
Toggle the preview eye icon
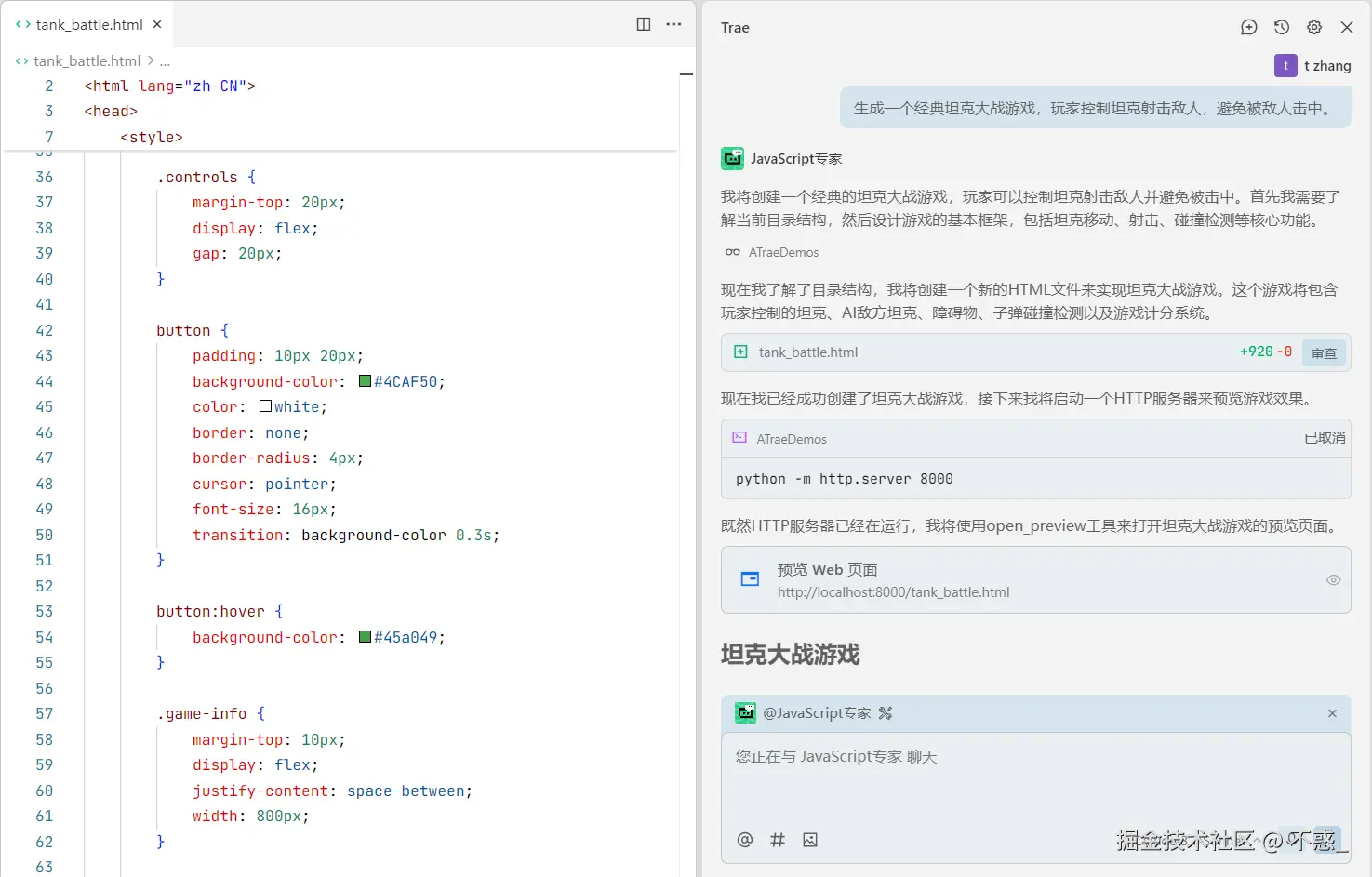point(1333,580)
